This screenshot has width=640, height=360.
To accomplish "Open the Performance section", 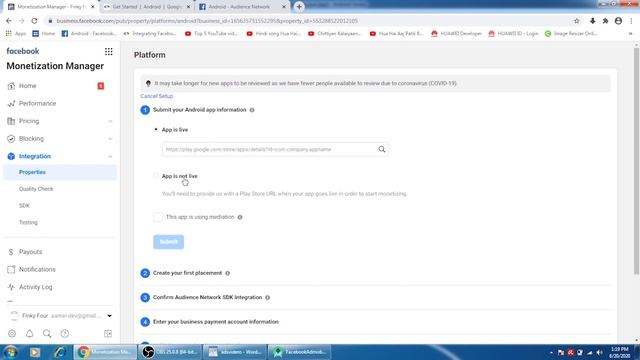I will click(37, 103).
